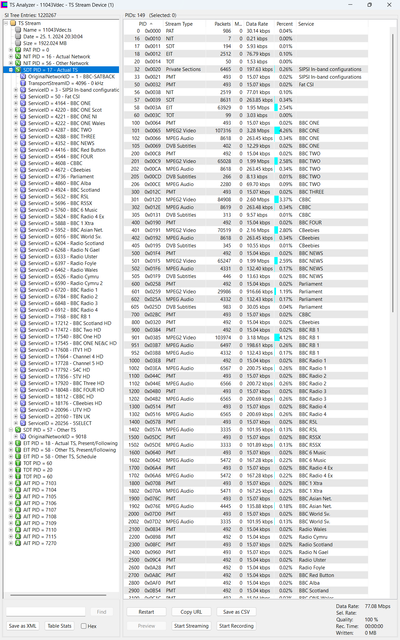Select PID 101 MPEG2 Video BBC ONE row
Image resolution: width=400 pixels, height=640 pixels.
[246, 131]
